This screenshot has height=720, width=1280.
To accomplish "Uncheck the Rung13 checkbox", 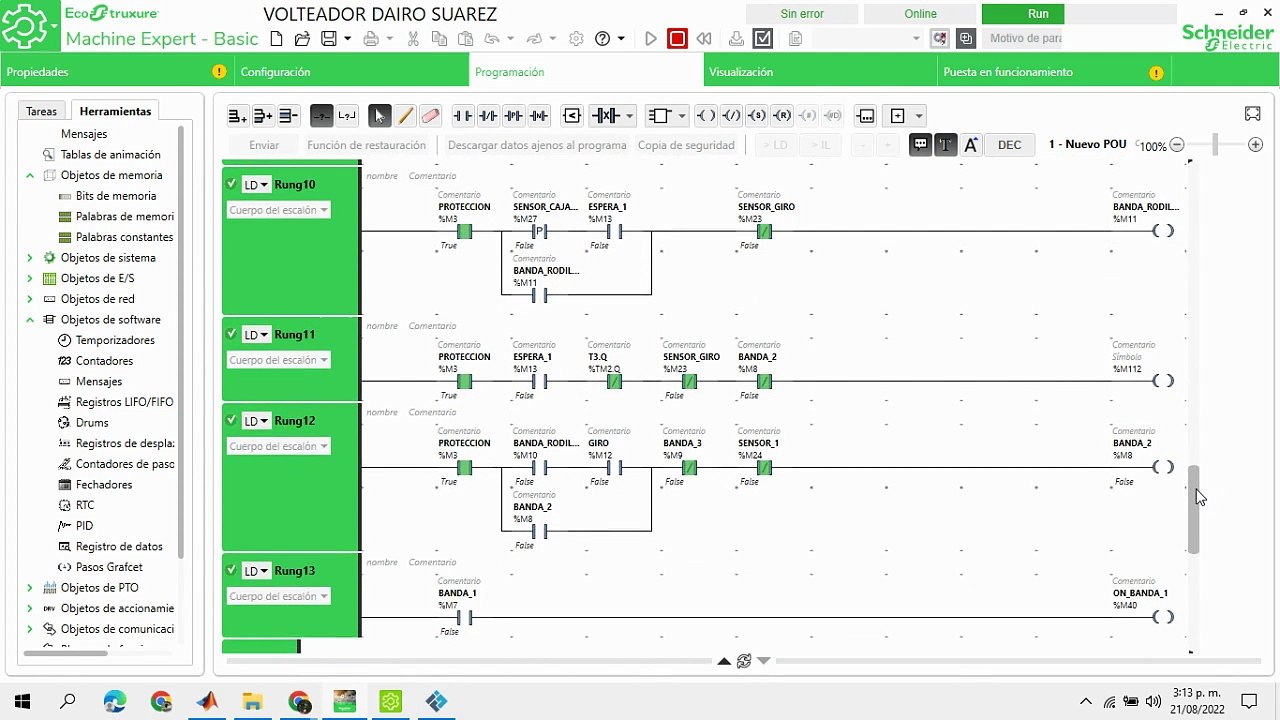I will tap(231, 570).
